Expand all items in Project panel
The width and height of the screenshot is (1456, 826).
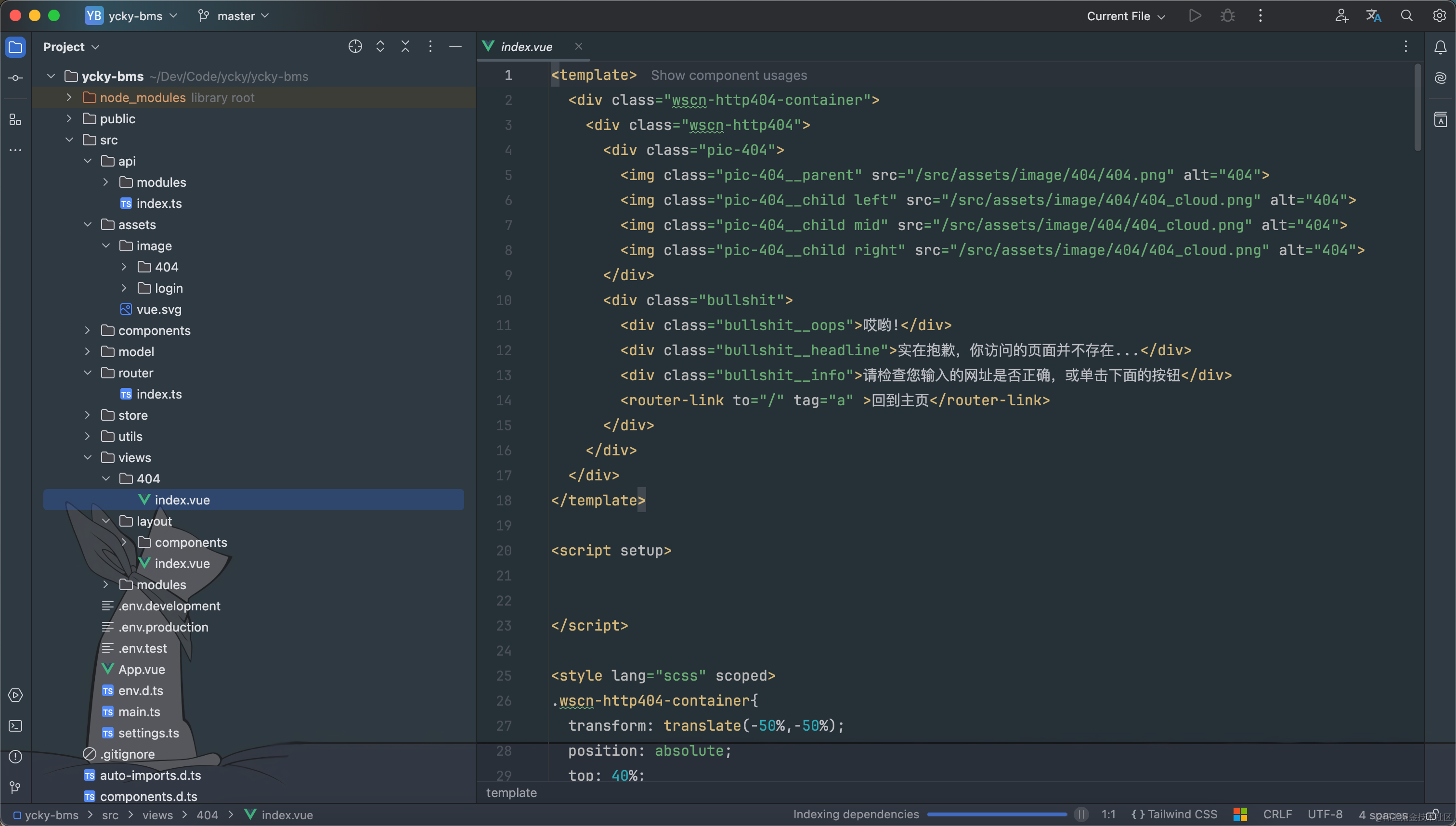380,47
